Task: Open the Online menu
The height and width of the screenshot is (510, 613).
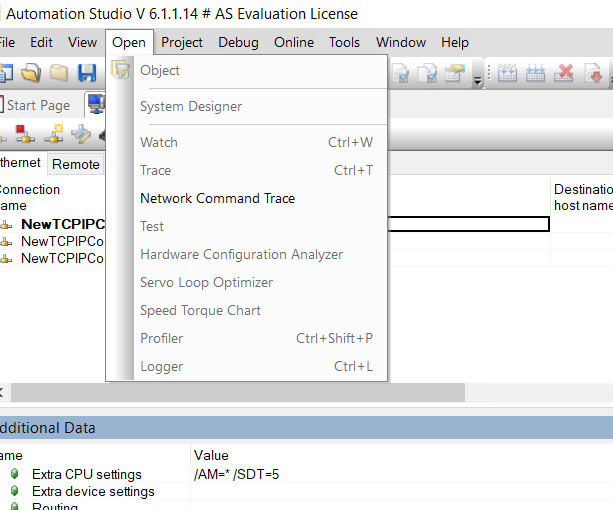Action: 294,42
